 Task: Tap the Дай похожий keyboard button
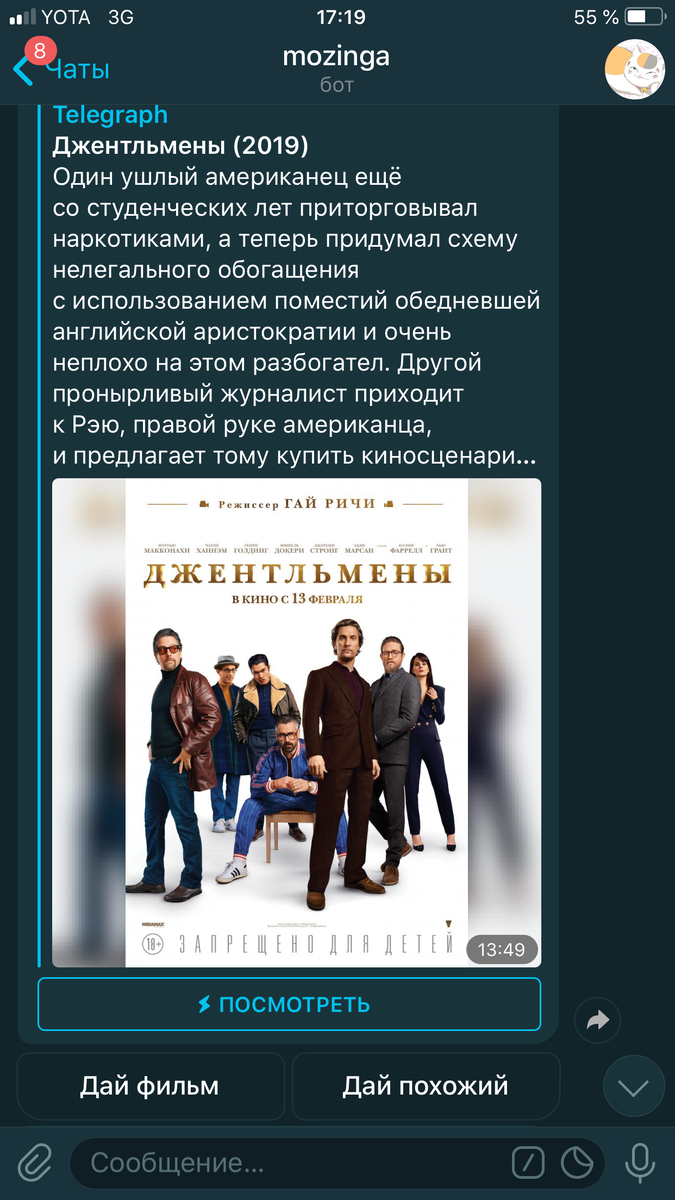click(426, 1086)
